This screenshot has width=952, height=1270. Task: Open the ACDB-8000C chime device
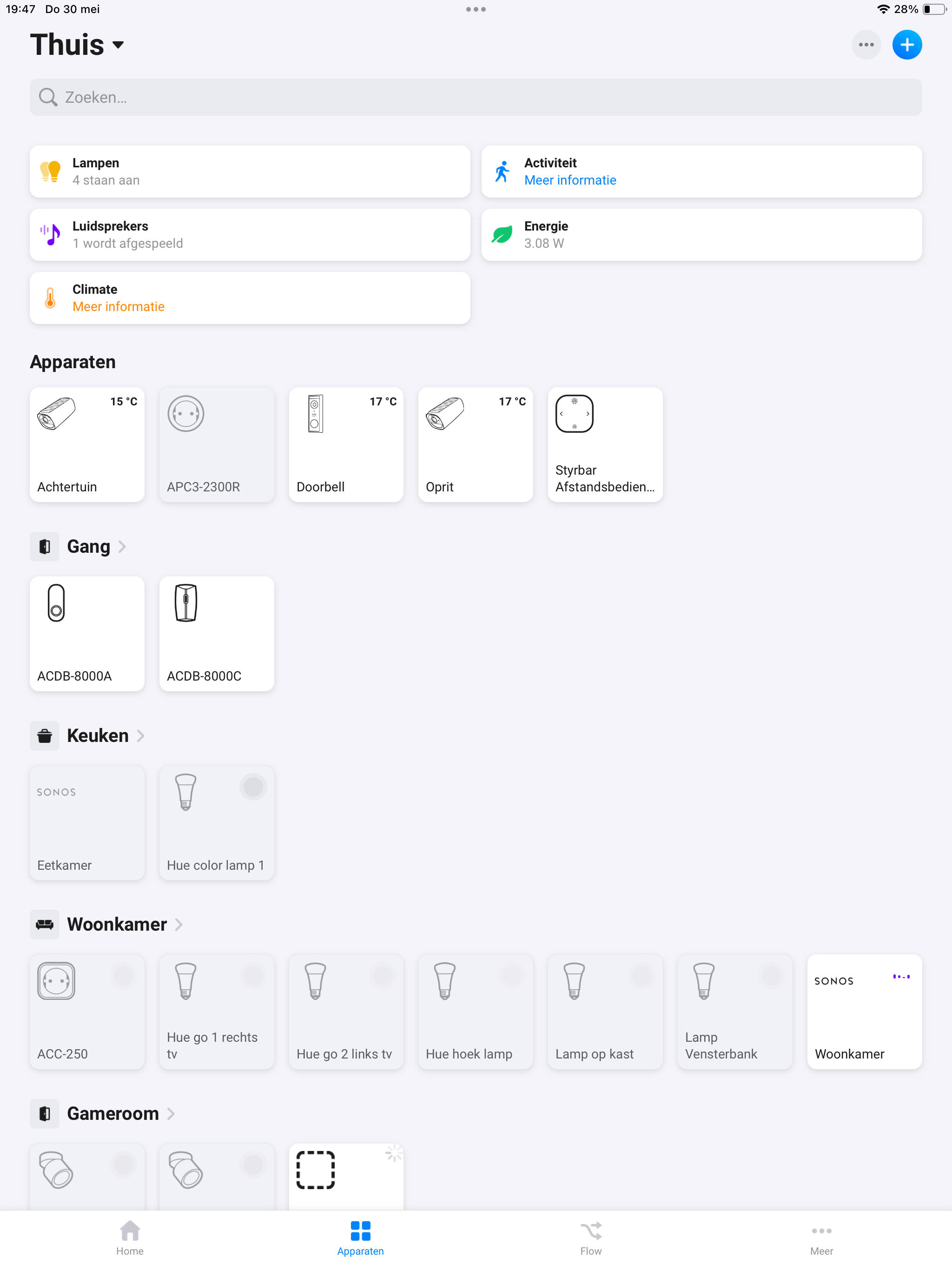[217, 633]
